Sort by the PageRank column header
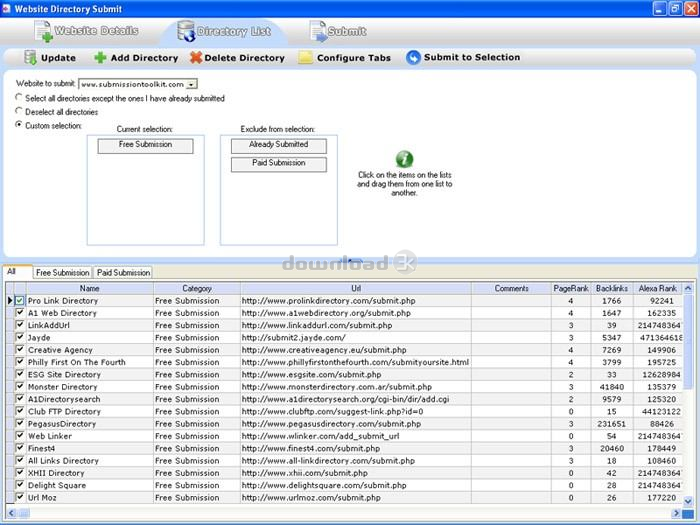700x525 pixels. pyautogui.click(x=571, y=288)
